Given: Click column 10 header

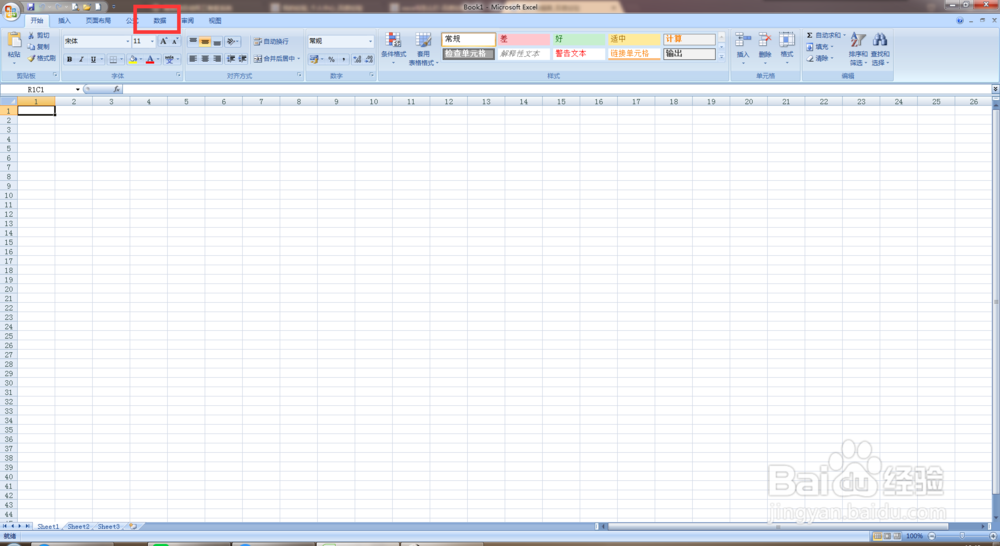Looking at the screenshot, I should click(374, 101).
